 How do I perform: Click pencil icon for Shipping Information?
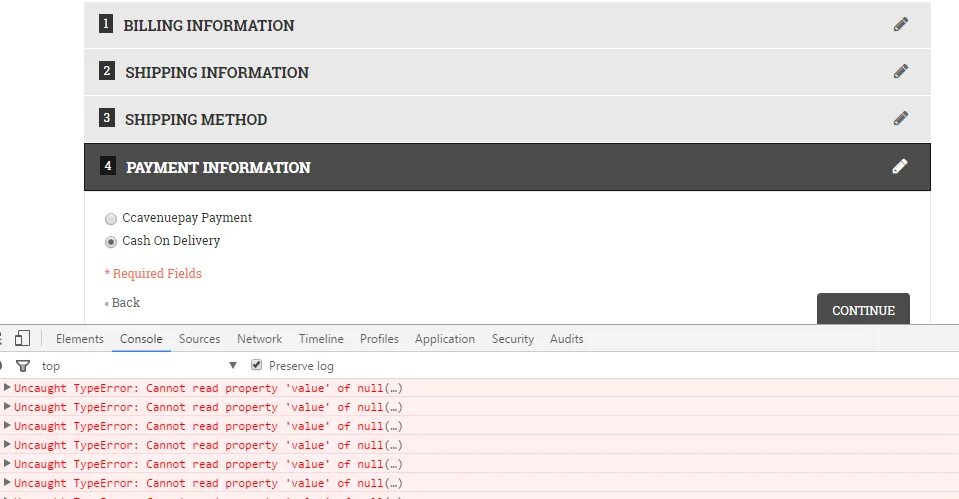pos(900,72)
